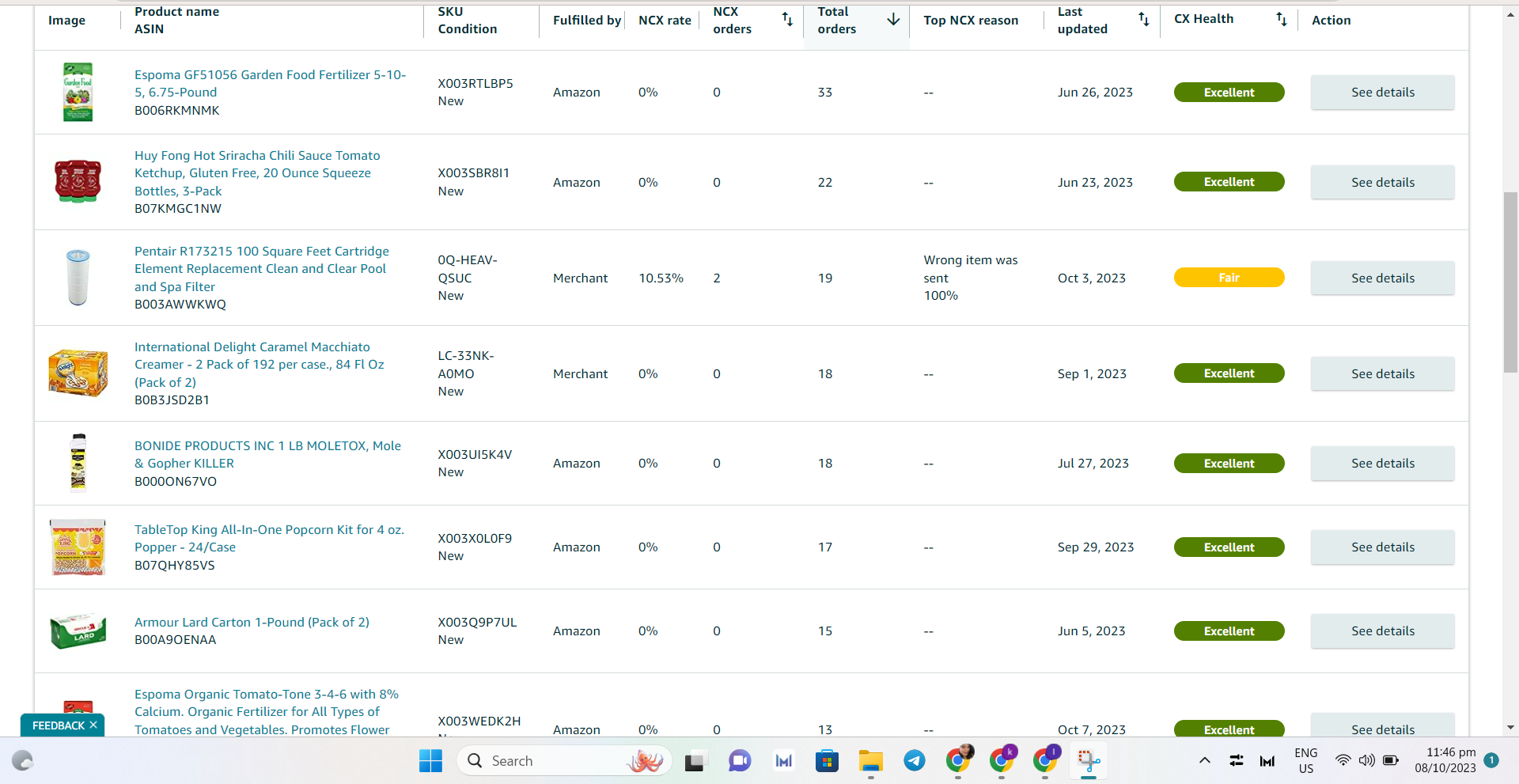
Task: Check the battery status icon
Action: [x=1390, y=761]
